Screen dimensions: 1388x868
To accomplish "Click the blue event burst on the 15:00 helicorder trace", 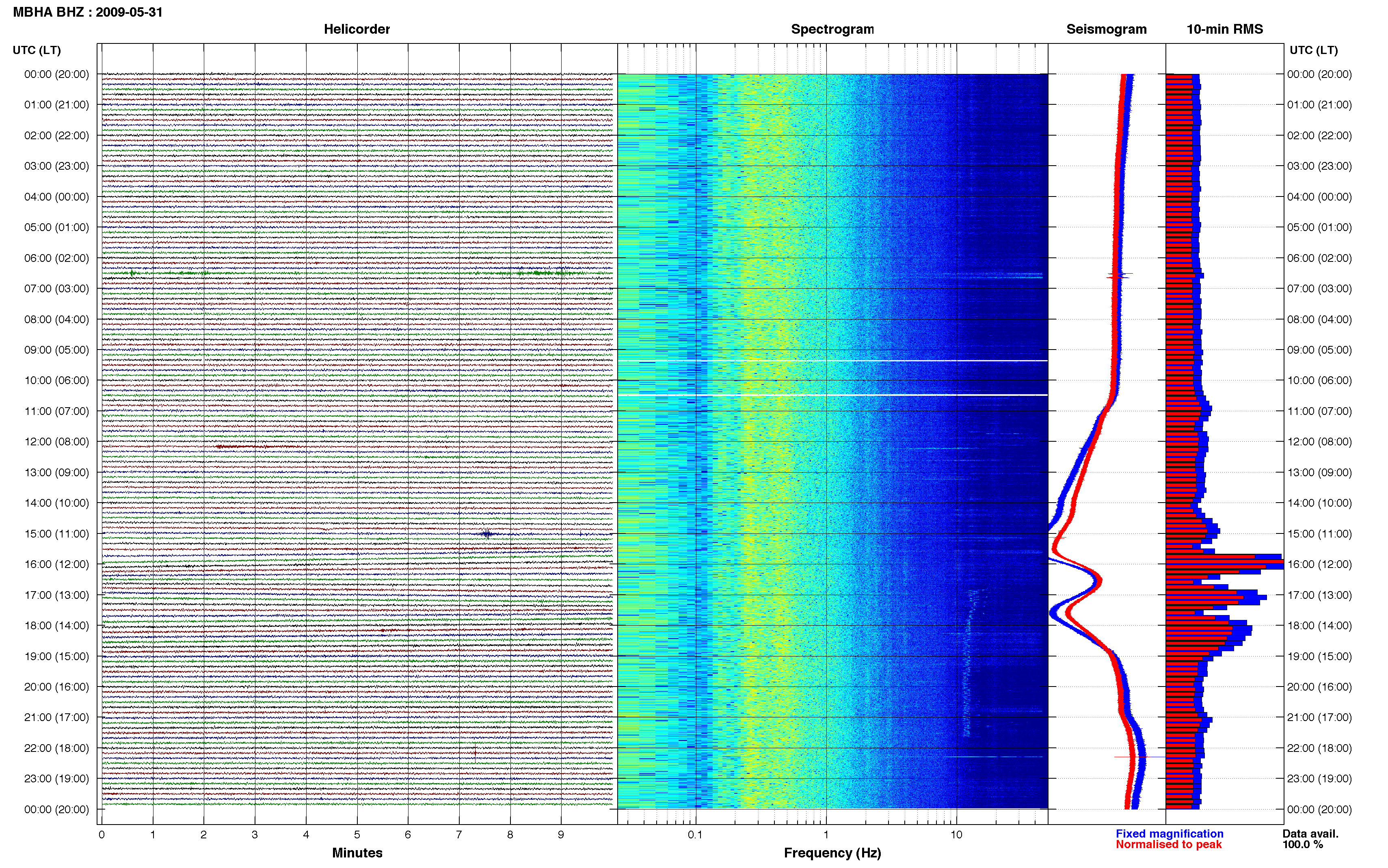I will (x=487, y=534).
